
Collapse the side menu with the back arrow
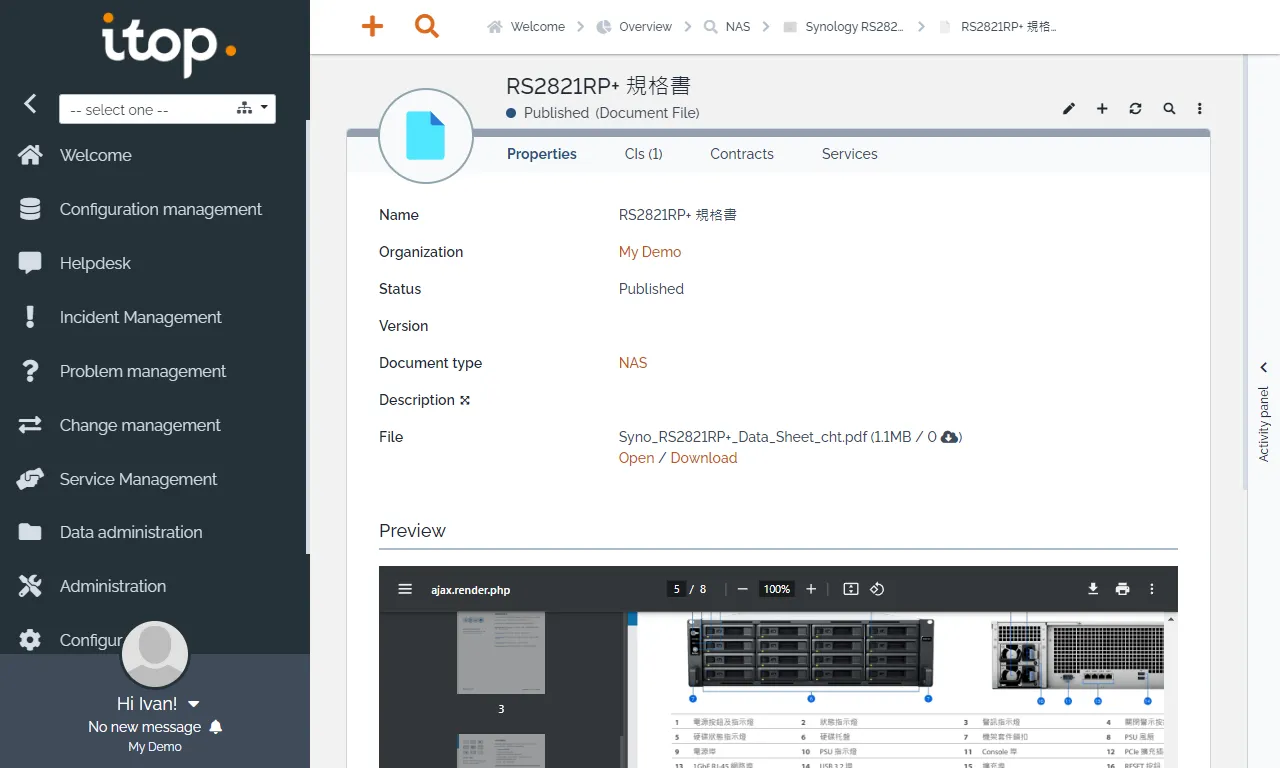(x=30, y=103)
